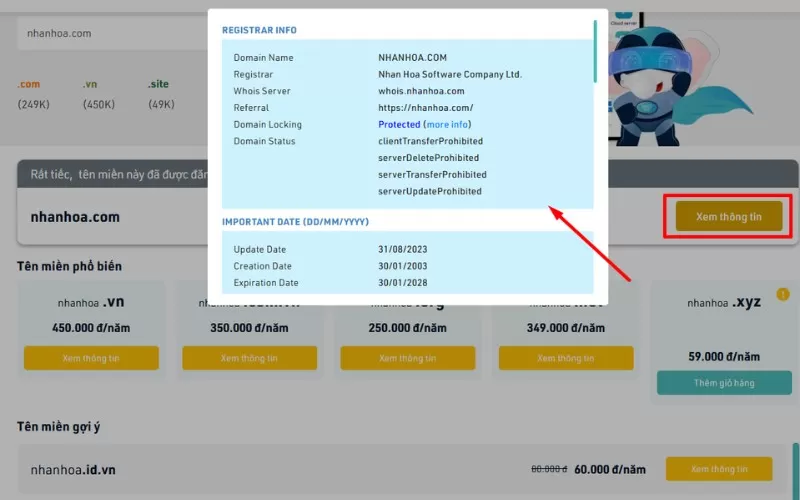Click the whois popup vertical scrollbar
This screenshot has height=500, width=800.
[596, 50]
